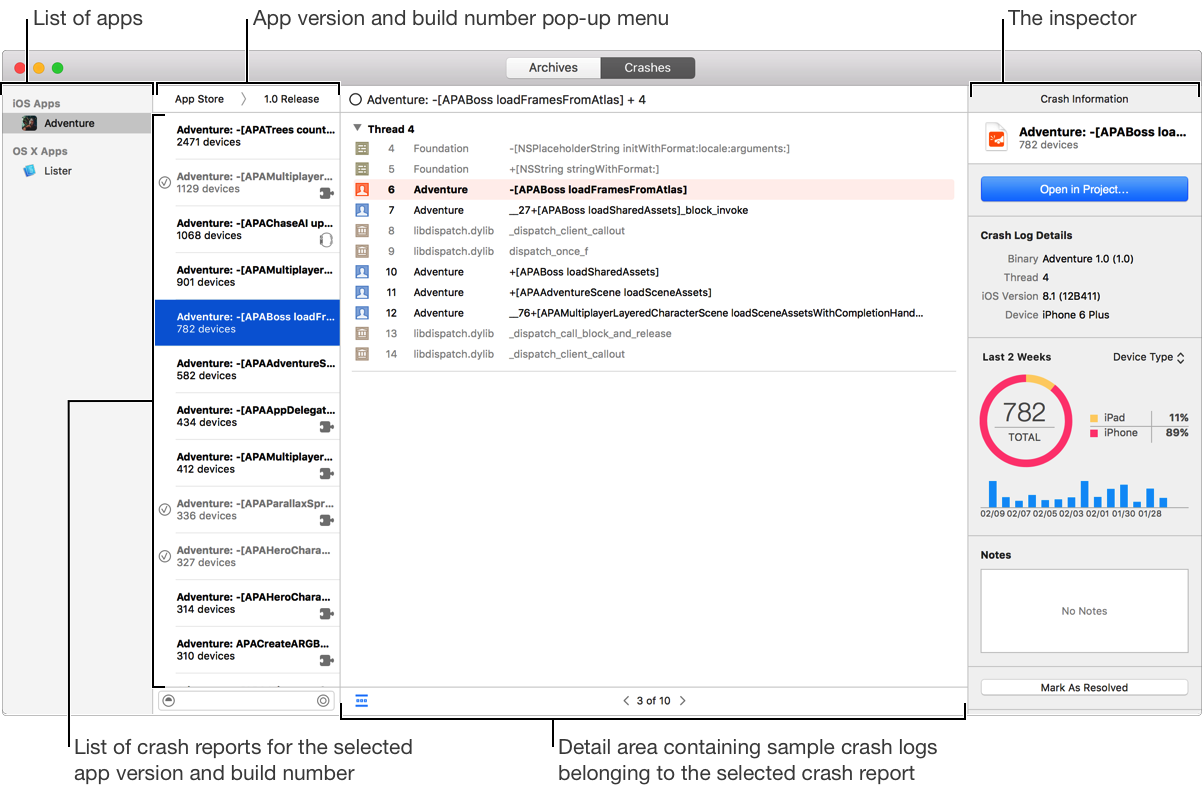
Task: Click inside the Notes text area
Action: pos(1084,611)
